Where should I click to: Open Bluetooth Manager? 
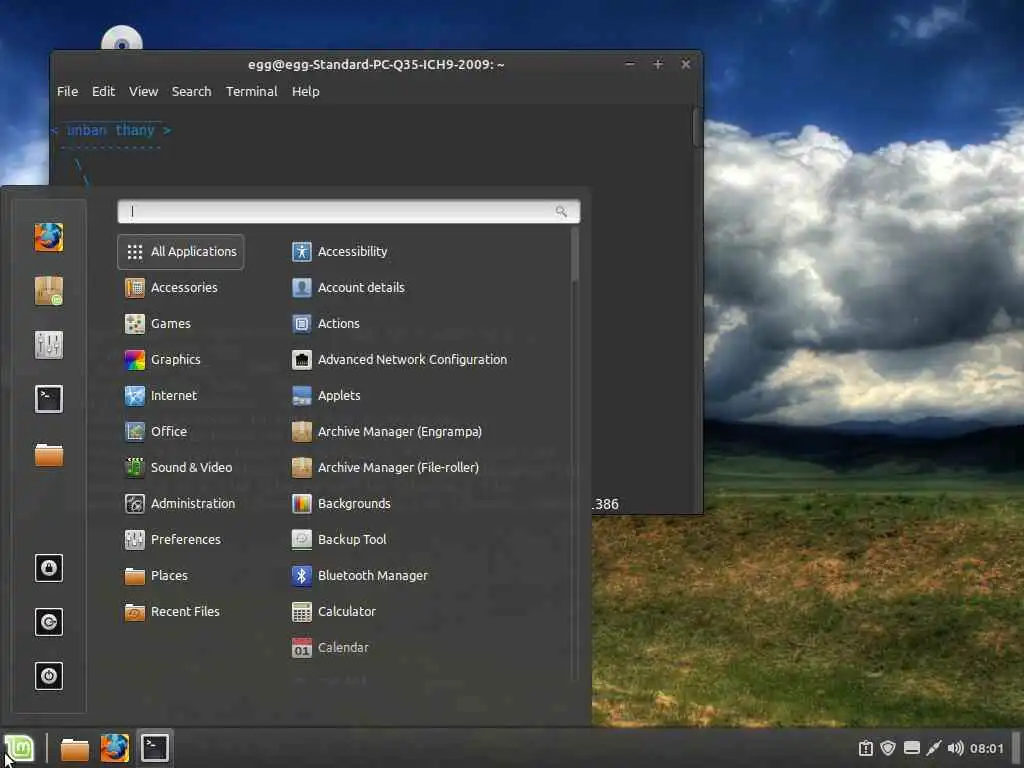tap(360, 575)
